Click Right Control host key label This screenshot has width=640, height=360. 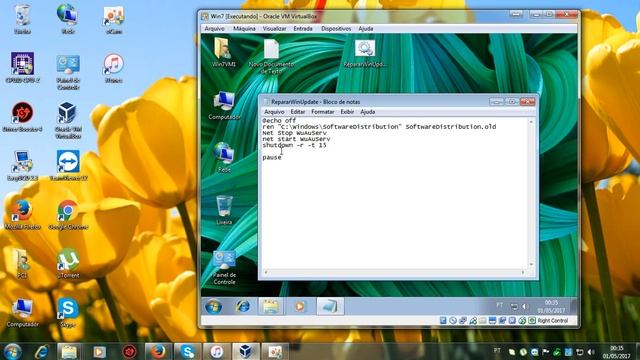pyautogui.click(x=553, y=321)
